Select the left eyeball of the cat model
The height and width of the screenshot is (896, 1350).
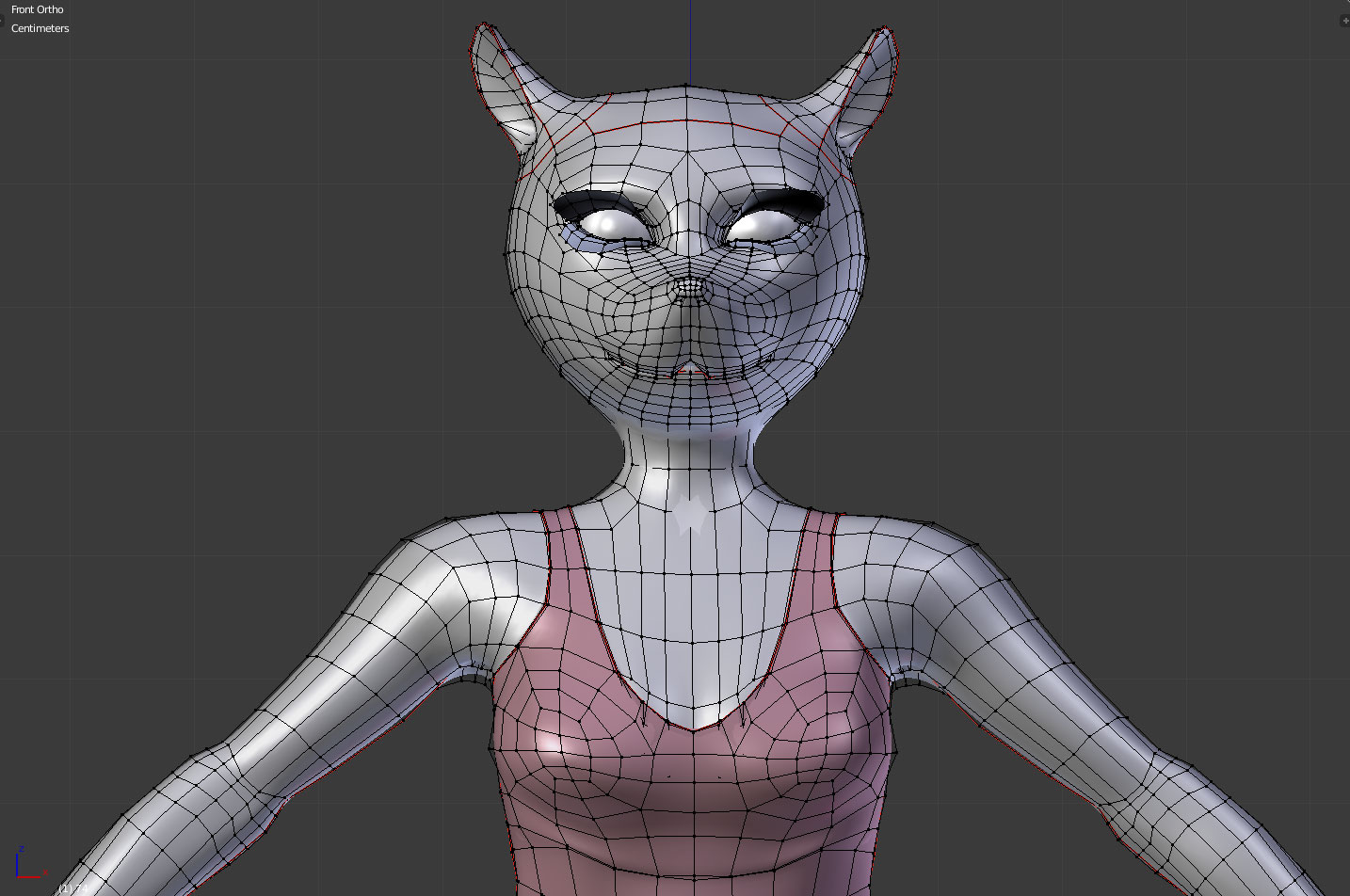pyautogui.click(x=608, y=224)
